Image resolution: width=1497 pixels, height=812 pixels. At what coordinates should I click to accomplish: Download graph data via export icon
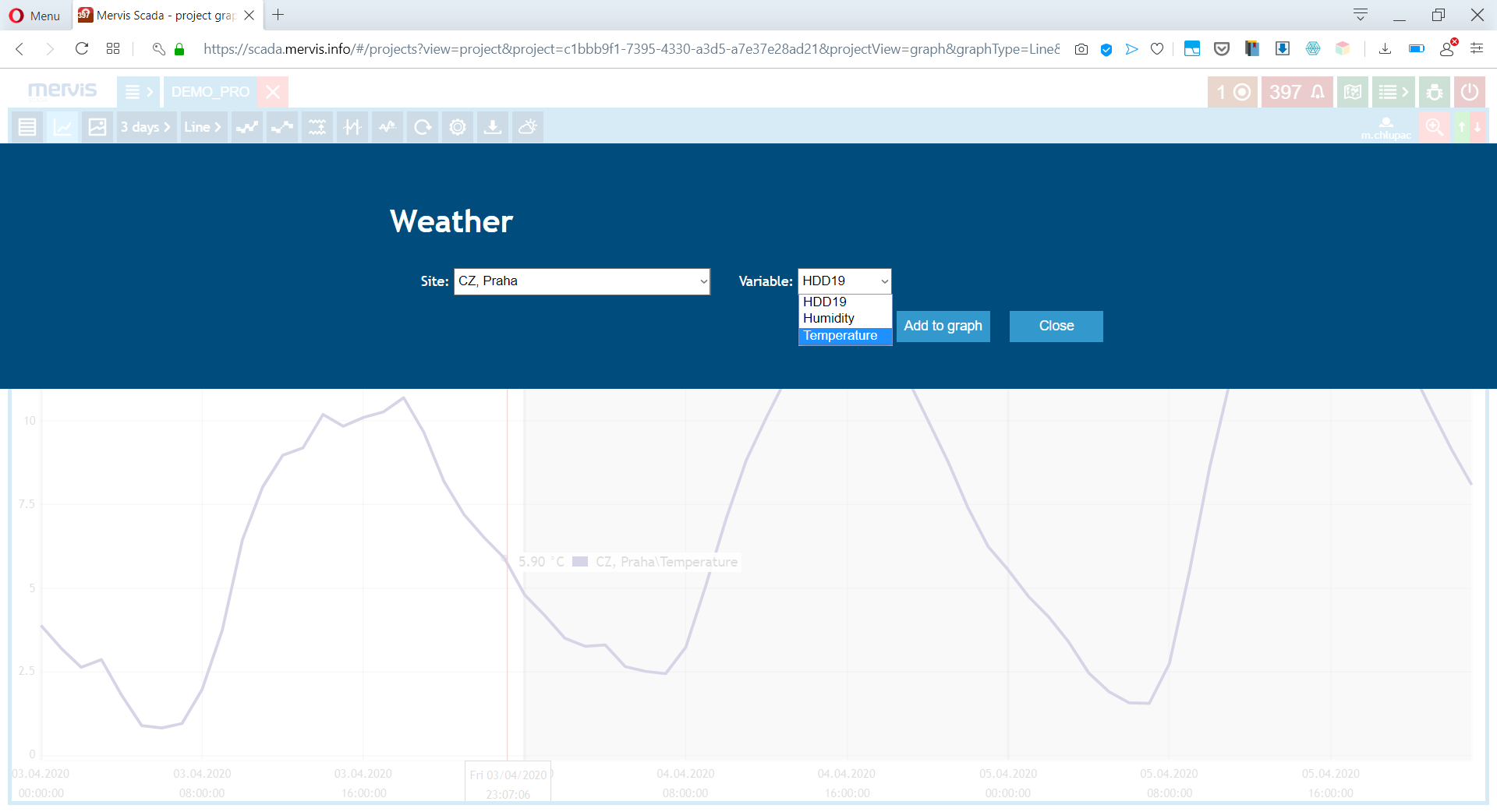(493, 126)
